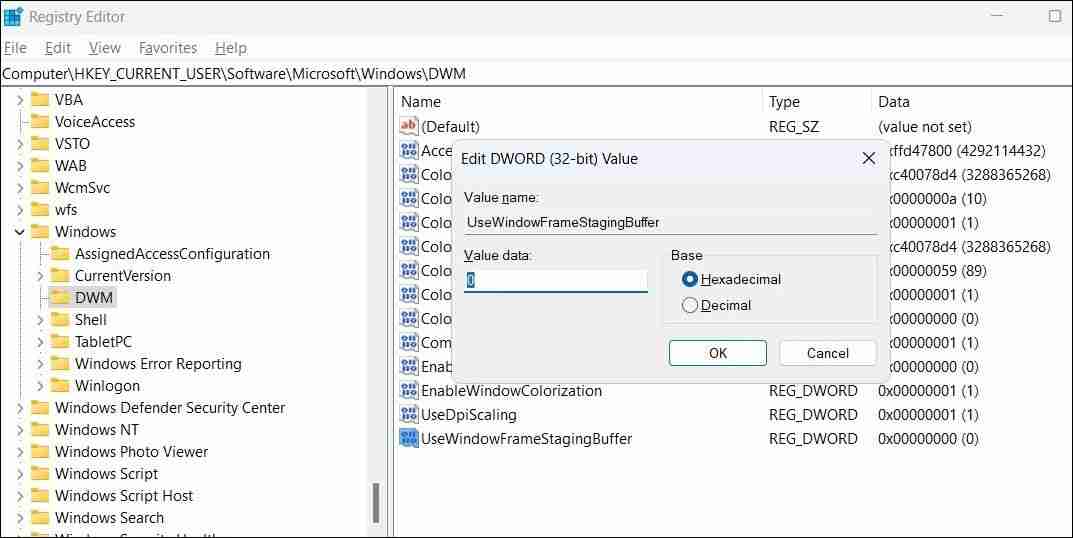The image size is (1073, 538).
Task: Click the (Default) string value icon
Action: pyautogui.click(x=408, y=126)
